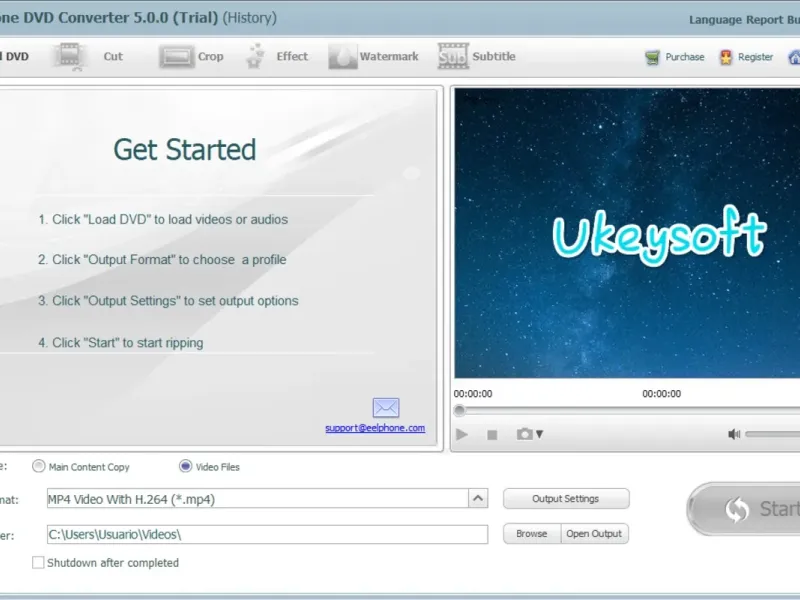Open the Language menu
Screen dimensions: 800x600
[x=715, y=20]
